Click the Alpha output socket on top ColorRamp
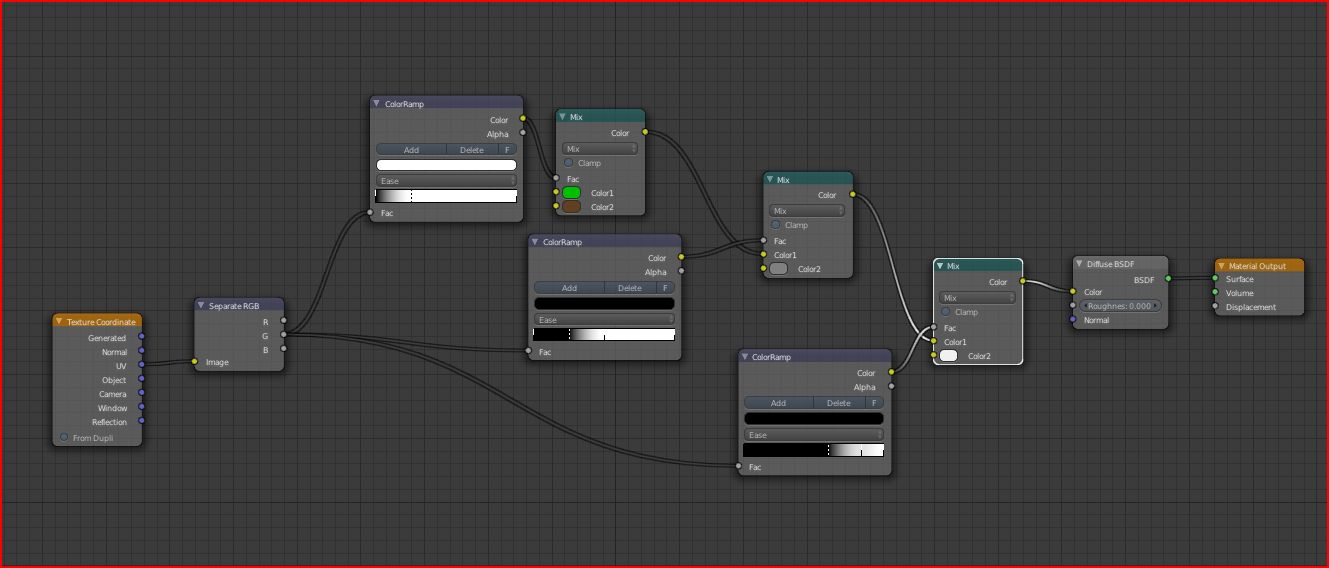The width and height of the screenshot is (1329, 568). [x=523, y=133]
